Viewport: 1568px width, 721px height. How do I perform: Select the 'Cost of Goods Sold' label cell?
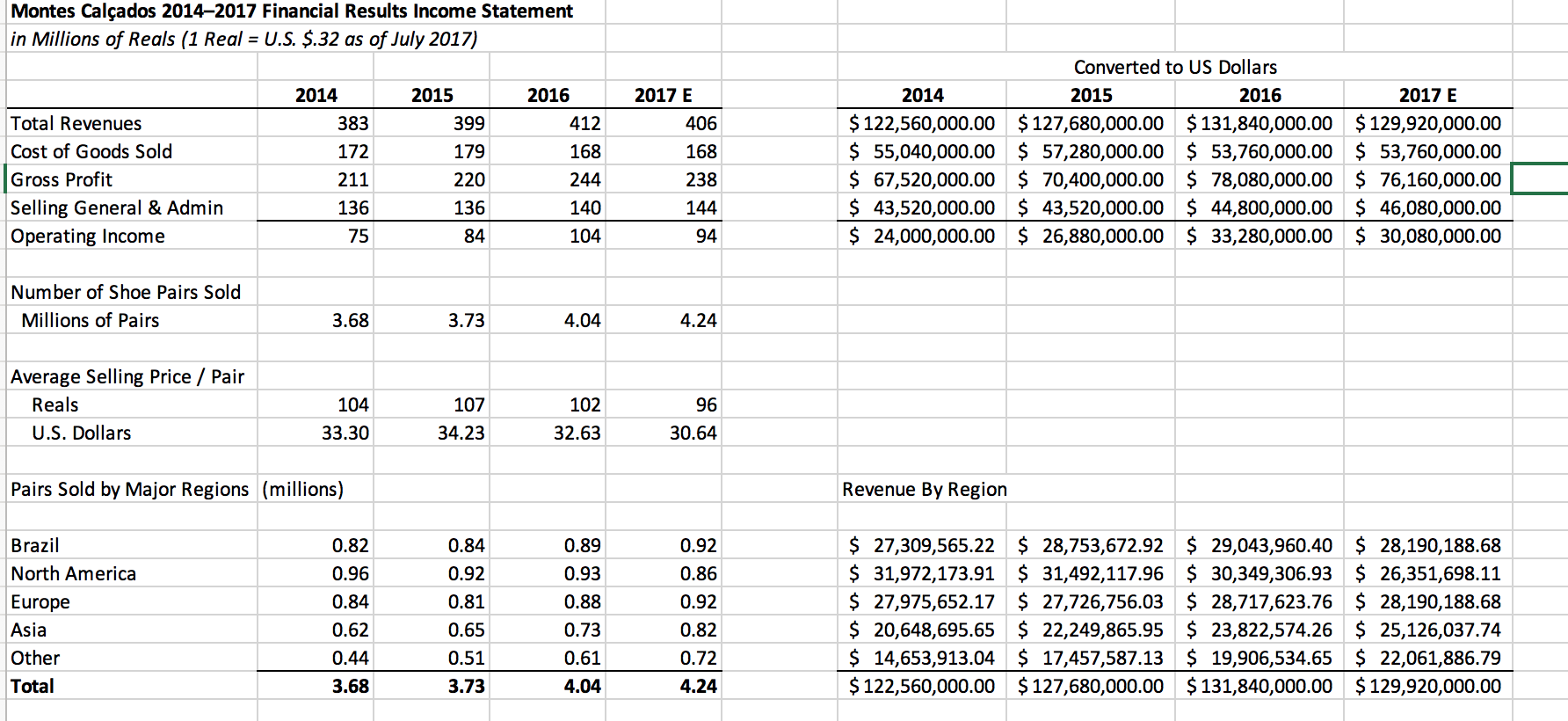pyautogui.click(x=91, y=152)
